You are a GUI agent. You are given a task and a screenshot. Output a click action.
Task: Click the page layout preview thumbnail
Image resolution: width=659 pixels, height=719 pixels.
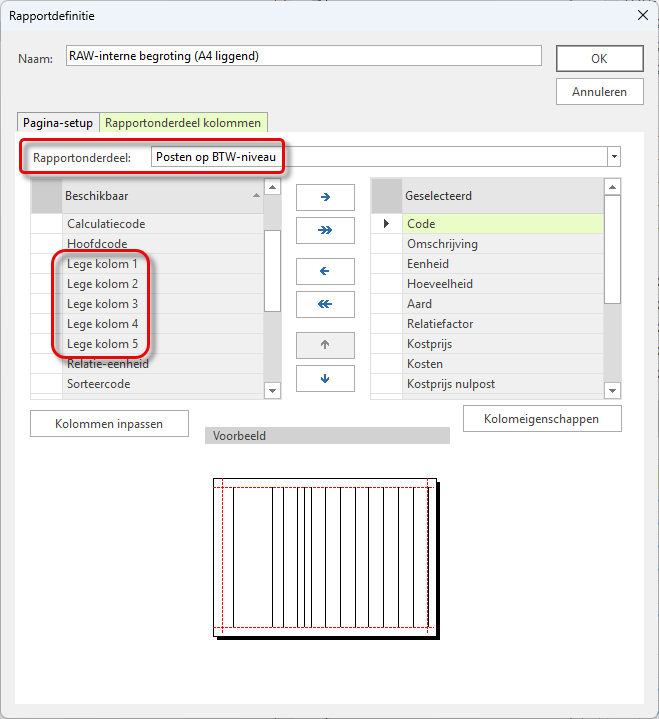[326, 559]
